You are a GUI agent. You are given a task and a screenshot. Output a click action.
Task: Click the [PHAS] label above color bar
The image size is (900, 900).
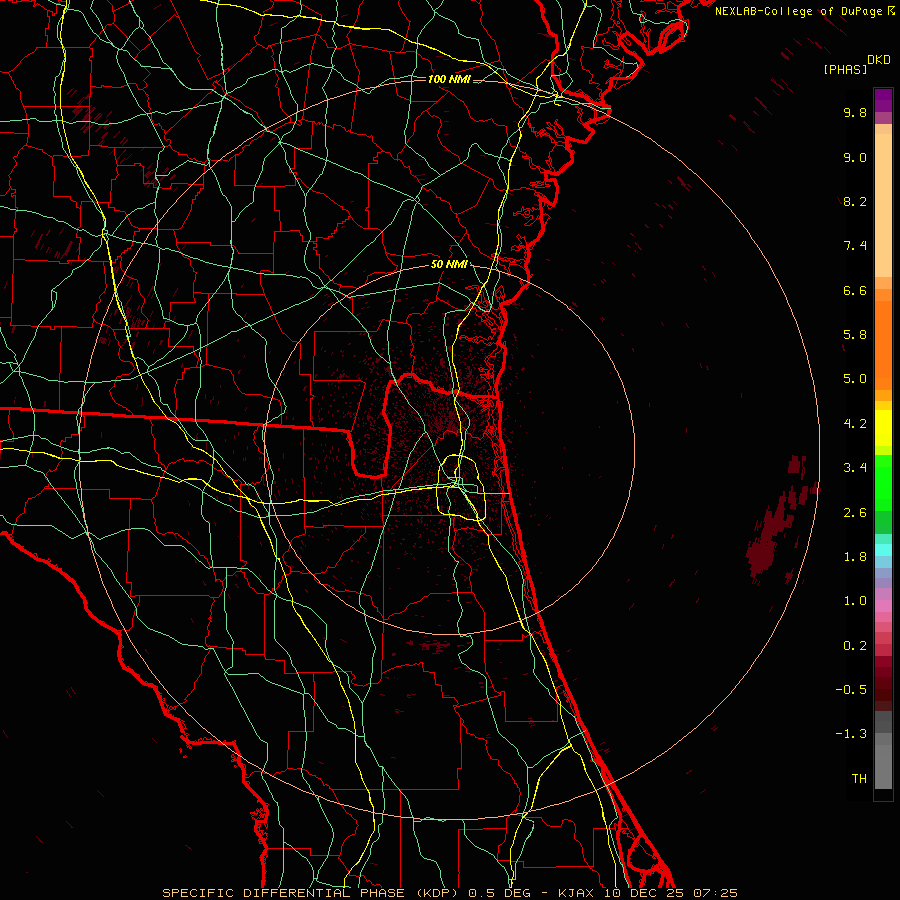(845, 69)
